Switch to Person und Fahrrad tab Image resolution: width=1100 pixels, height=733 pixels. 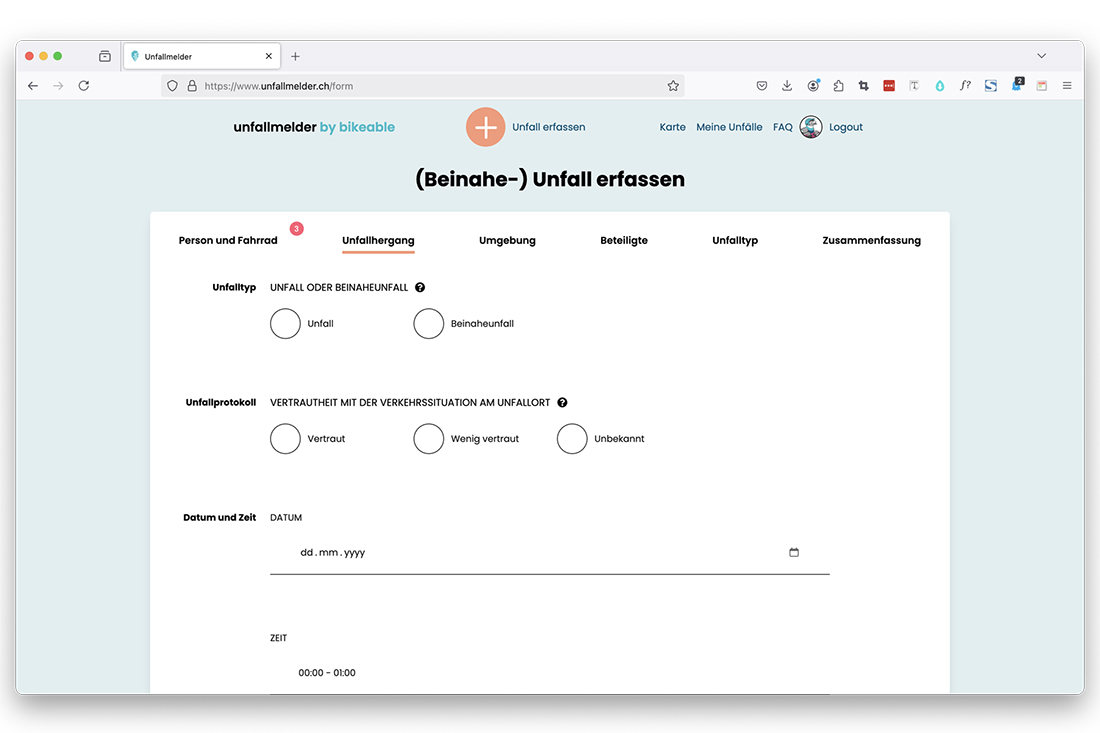pyautogui.click(x=228, y=240)
